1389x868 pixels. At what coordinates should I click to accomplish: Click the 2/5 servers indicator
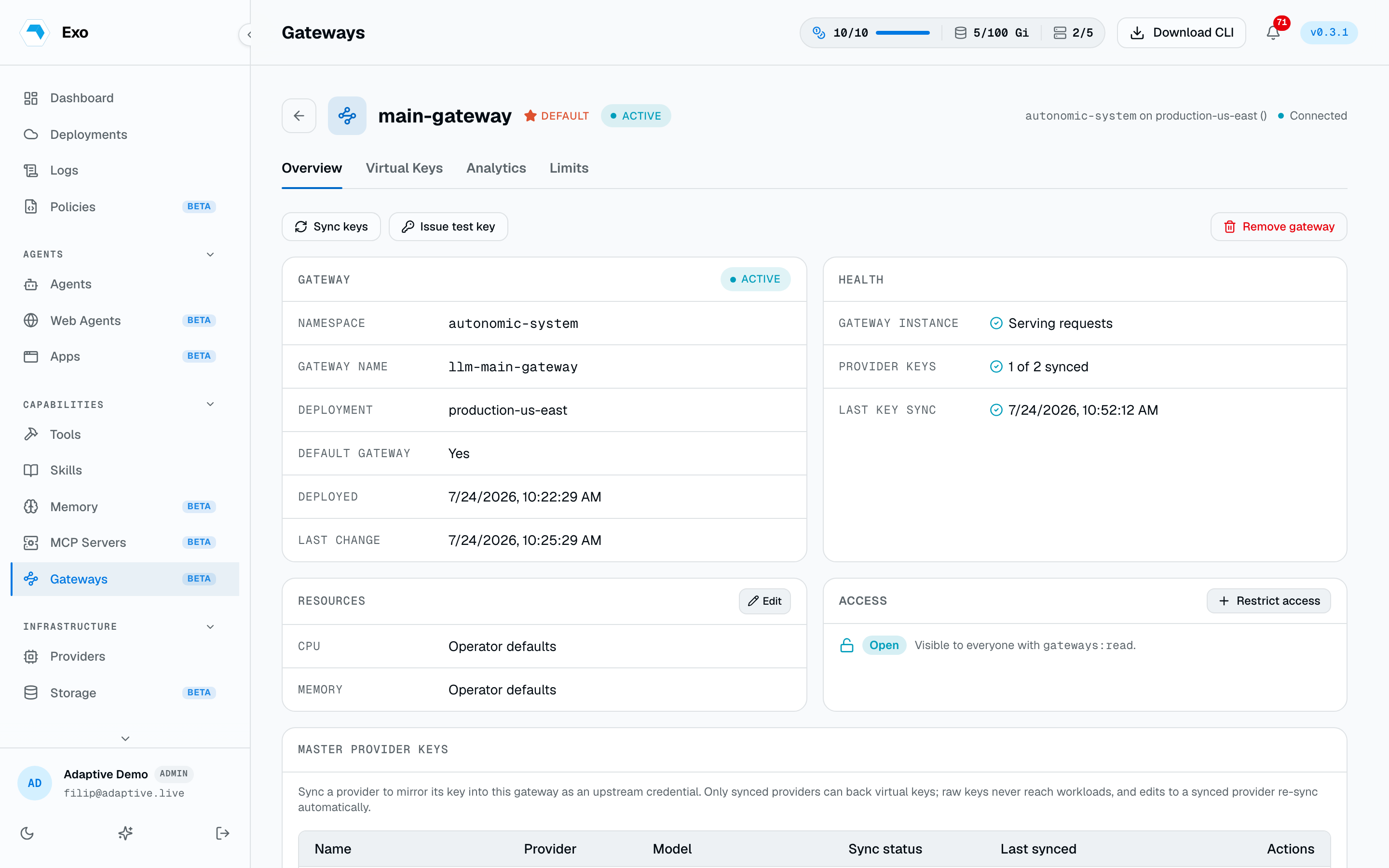1073,33
